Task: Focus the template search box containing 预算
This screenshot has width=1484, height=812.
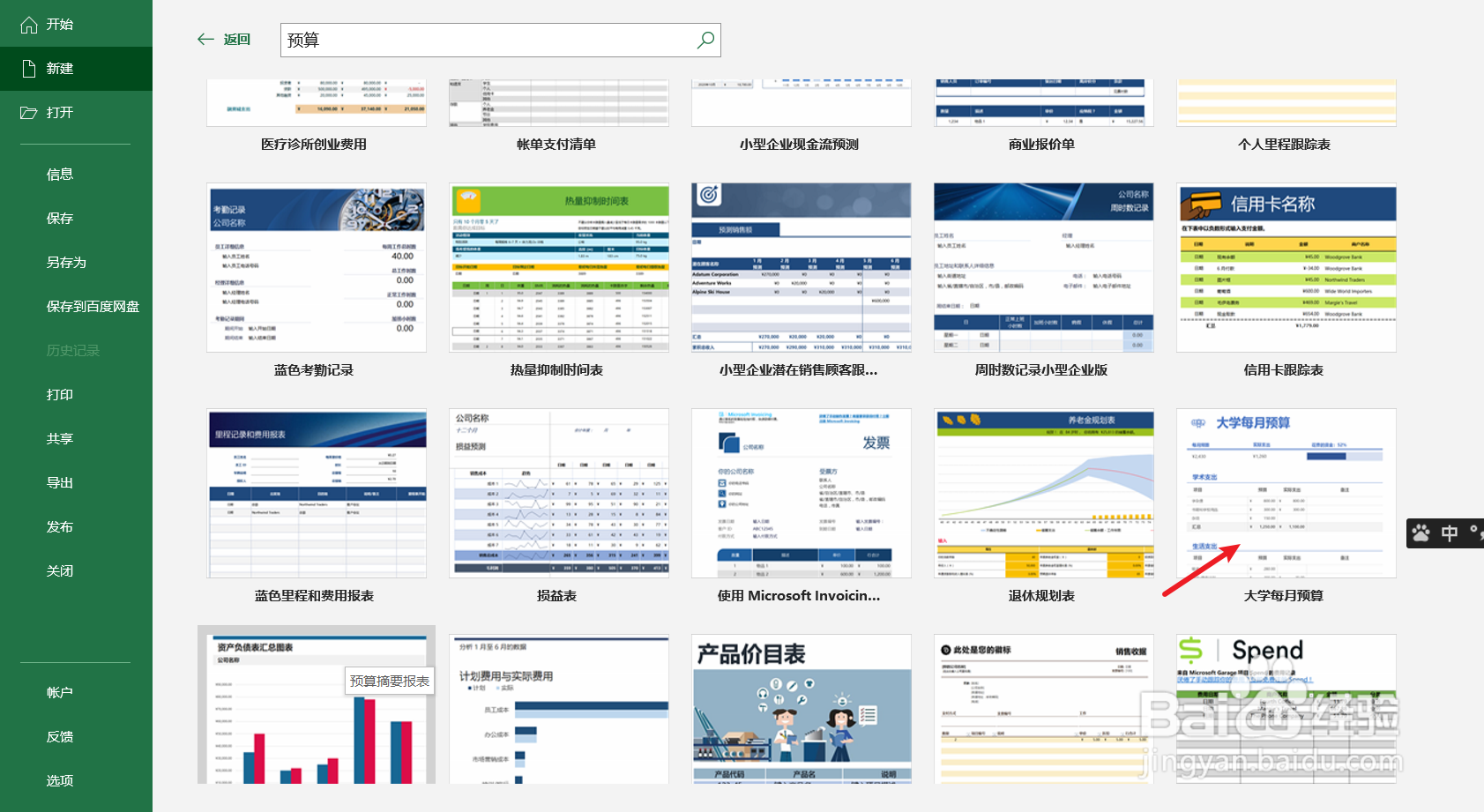Action: coord(500,40)
